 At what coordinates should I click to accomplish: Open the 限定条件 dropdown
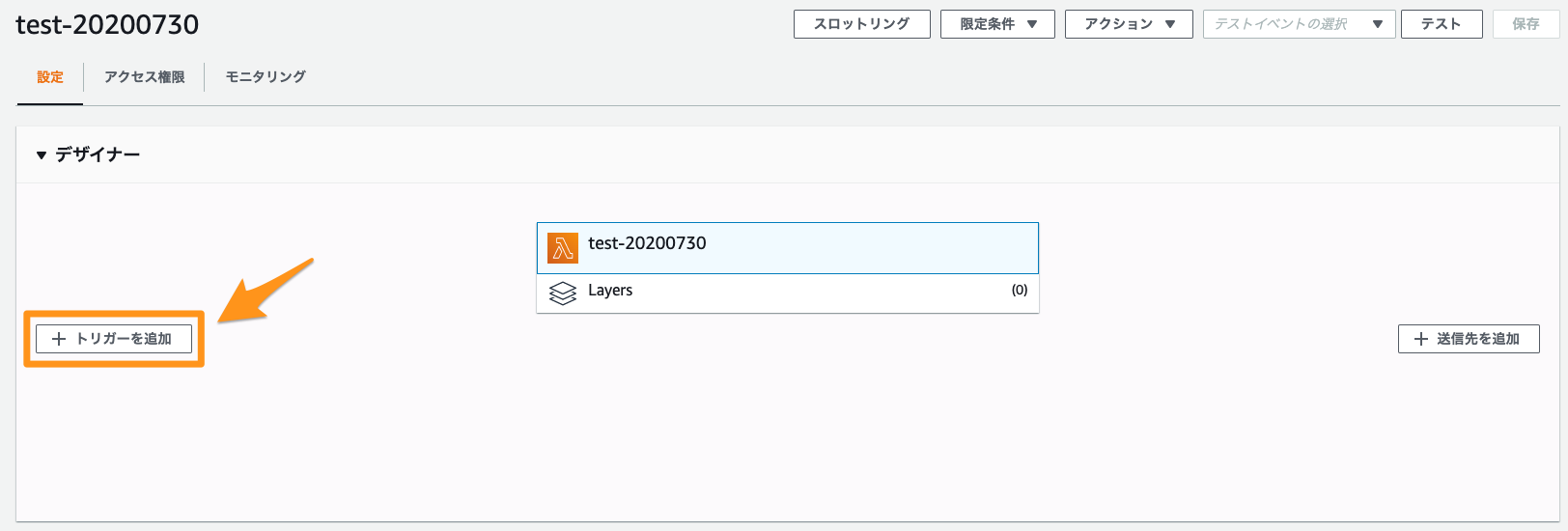click(997, 24)
